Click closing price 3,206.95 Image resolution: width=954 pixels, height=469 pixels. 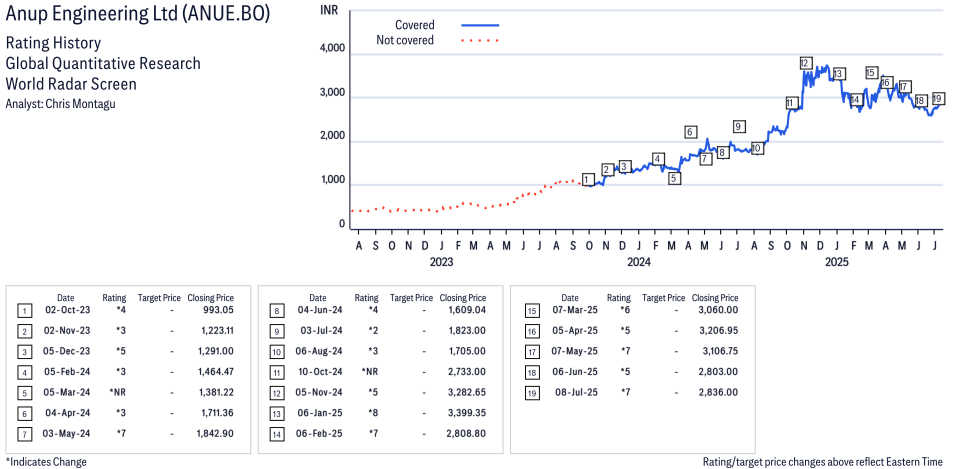coord(719,331)
